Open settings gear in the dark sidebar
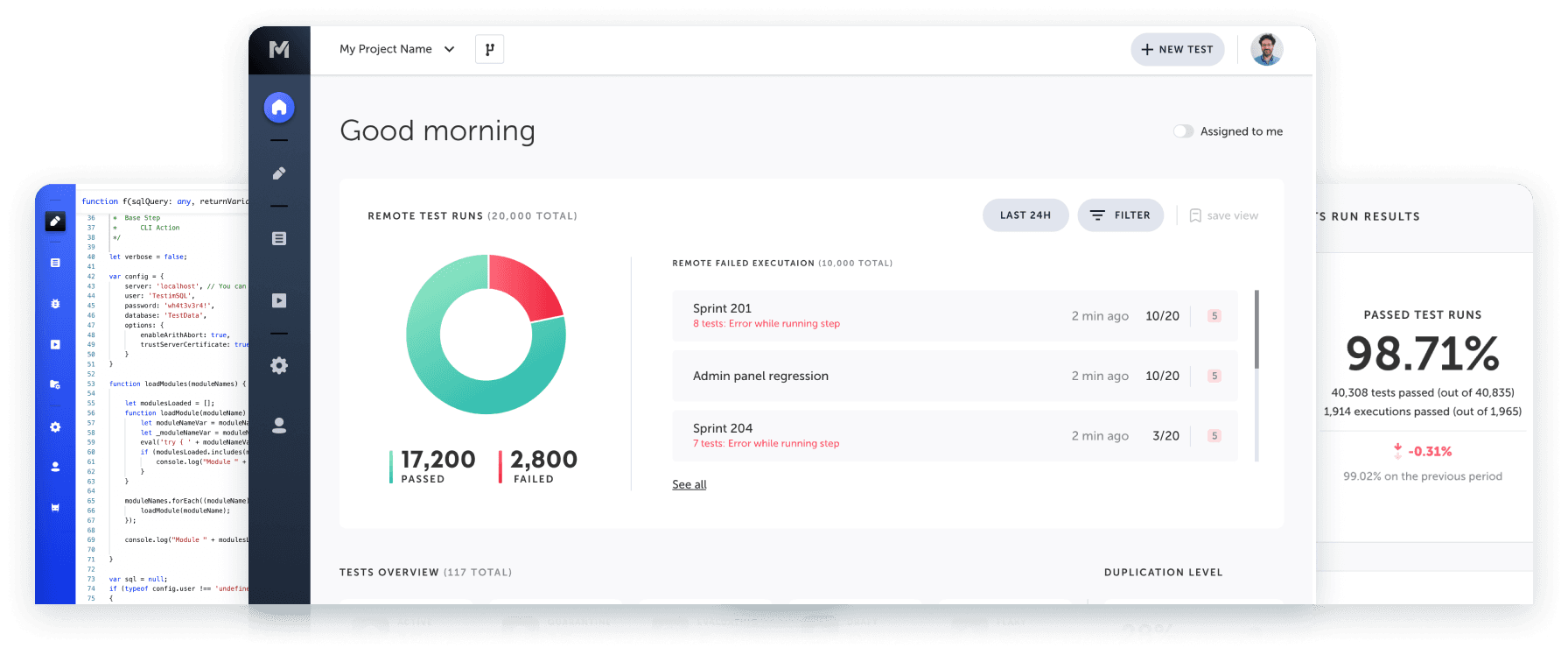1568x648 pixels. click(x=279, y=365)
